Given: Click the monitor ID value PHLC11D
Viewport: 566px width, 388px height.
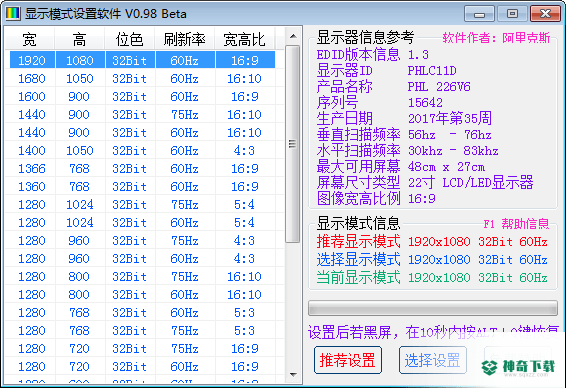Looking at the screenshot, I should [x=432, y=70].
